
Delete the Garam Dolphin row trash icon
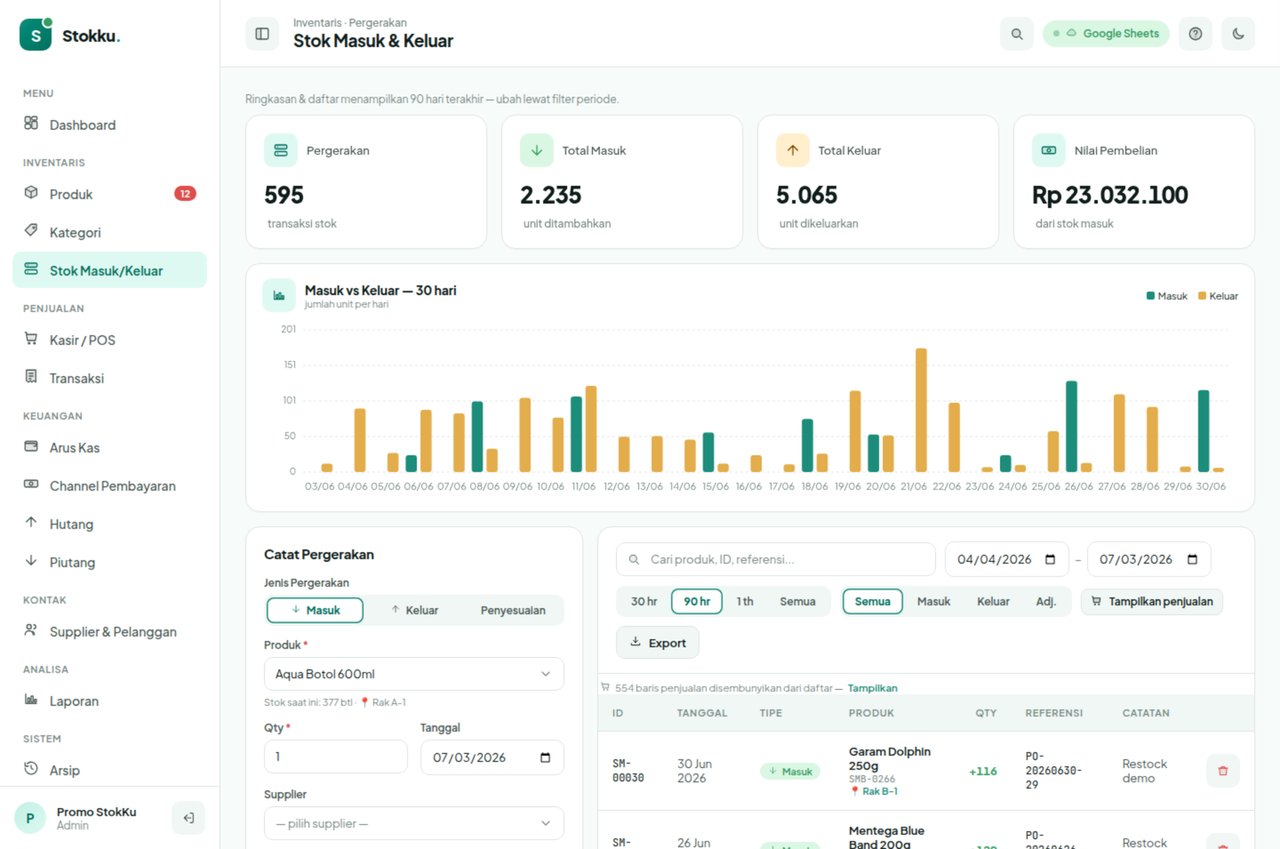click(1223, 771)
